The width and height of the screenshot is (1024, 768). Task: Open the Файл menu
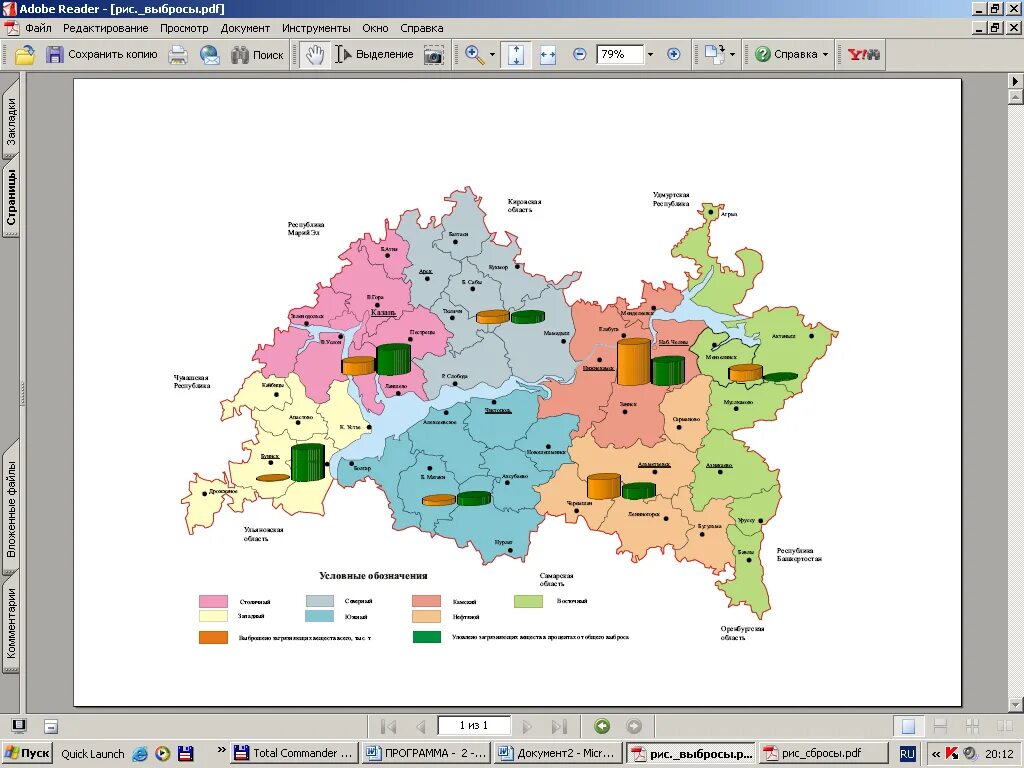(39, 28)
